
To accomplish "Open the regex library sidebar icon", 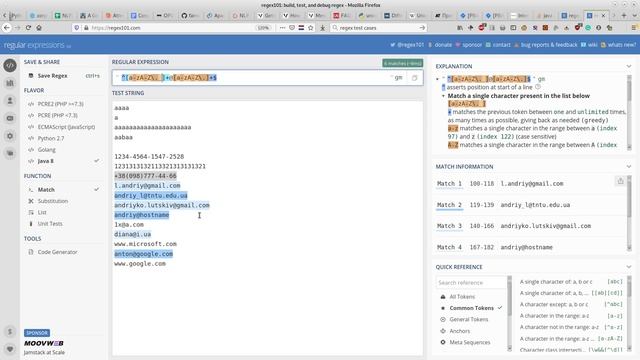I will (10, 83).
